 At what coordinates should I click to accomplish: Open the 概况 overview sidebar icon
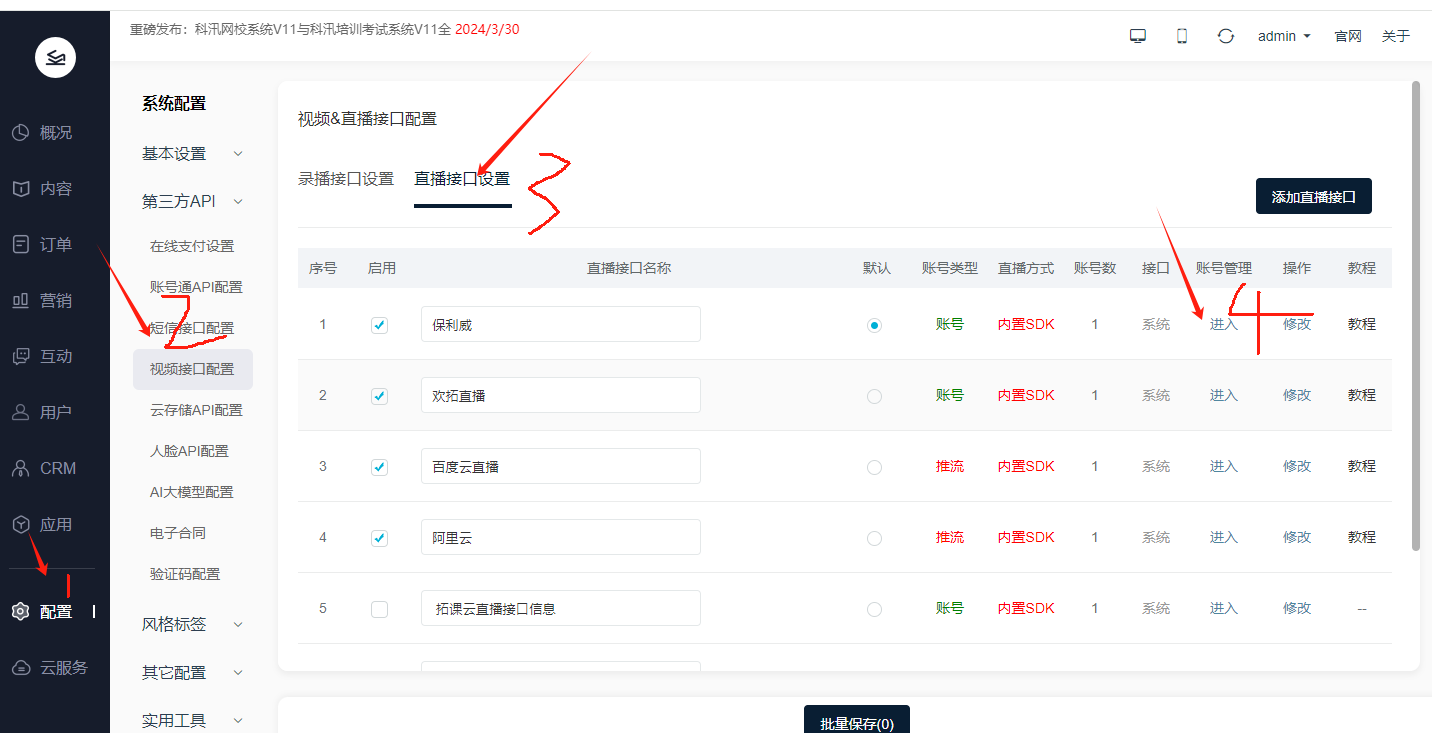[20, 133]
